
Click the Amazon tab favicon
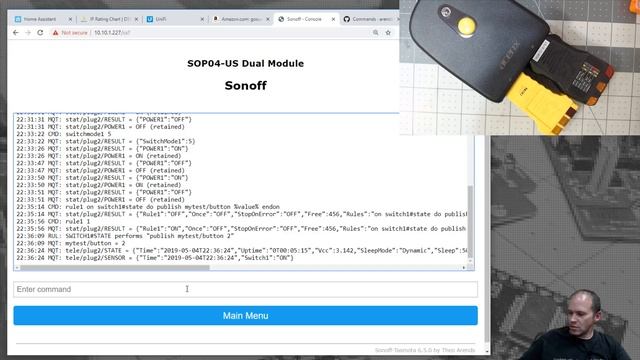(216, 19)
